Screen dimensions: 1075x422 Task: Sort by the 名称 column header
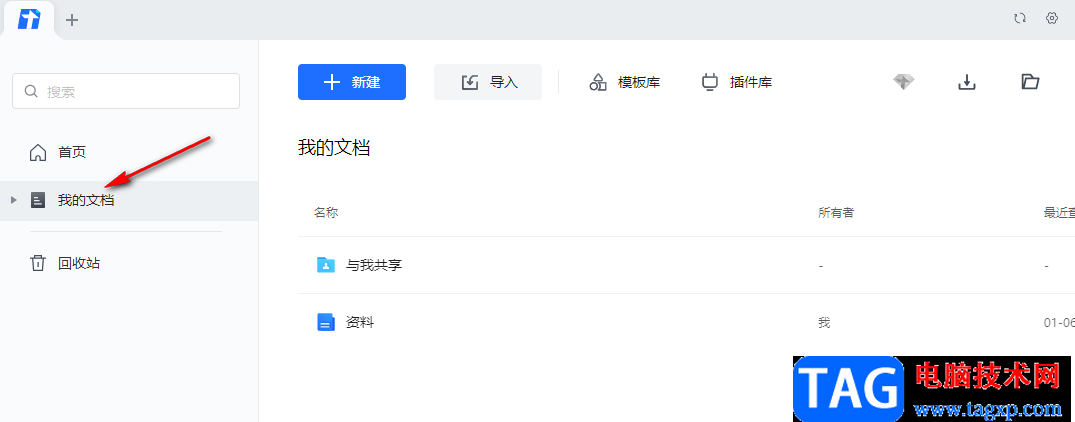pyautogui.click(x=326, y=212)
